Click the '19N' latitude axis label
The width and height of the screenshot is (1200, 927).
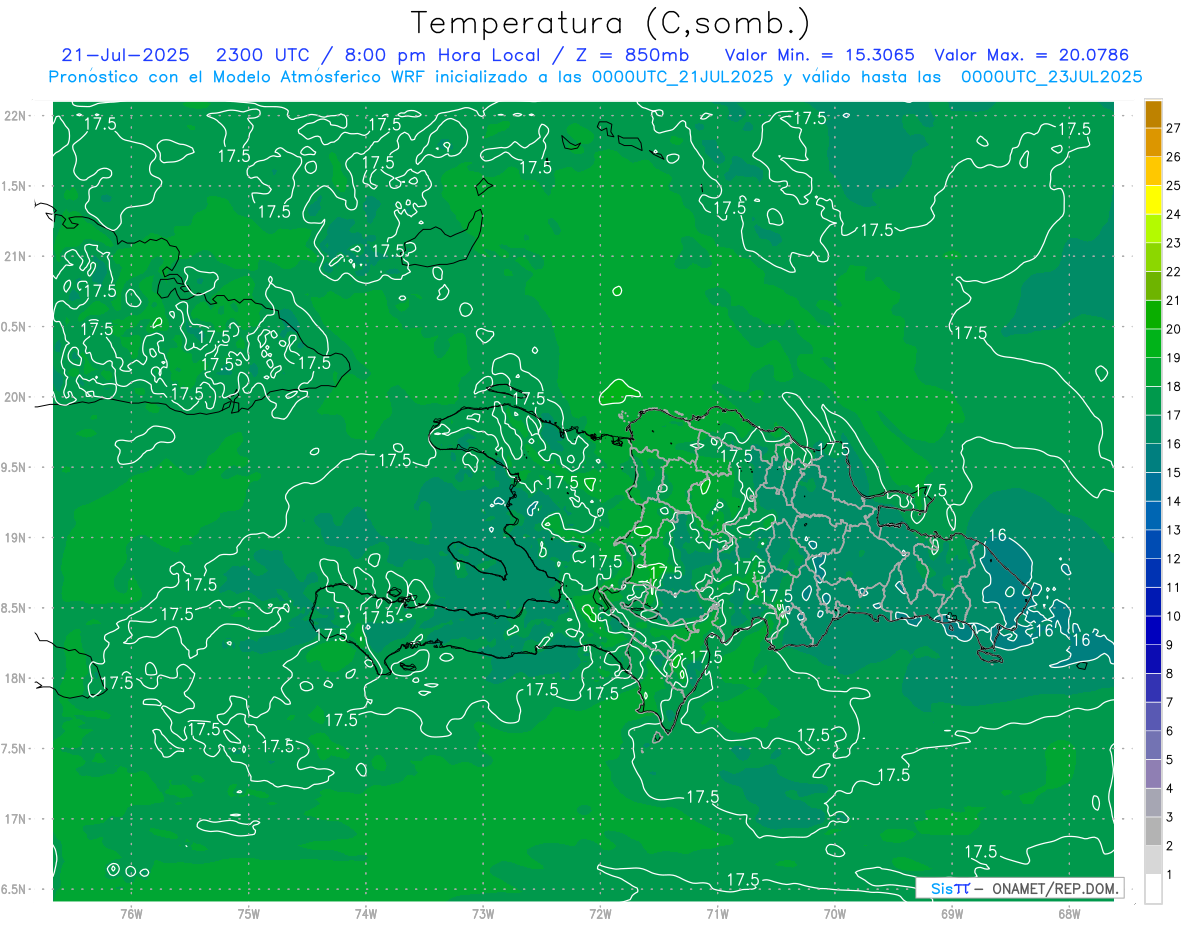(16, 538)
